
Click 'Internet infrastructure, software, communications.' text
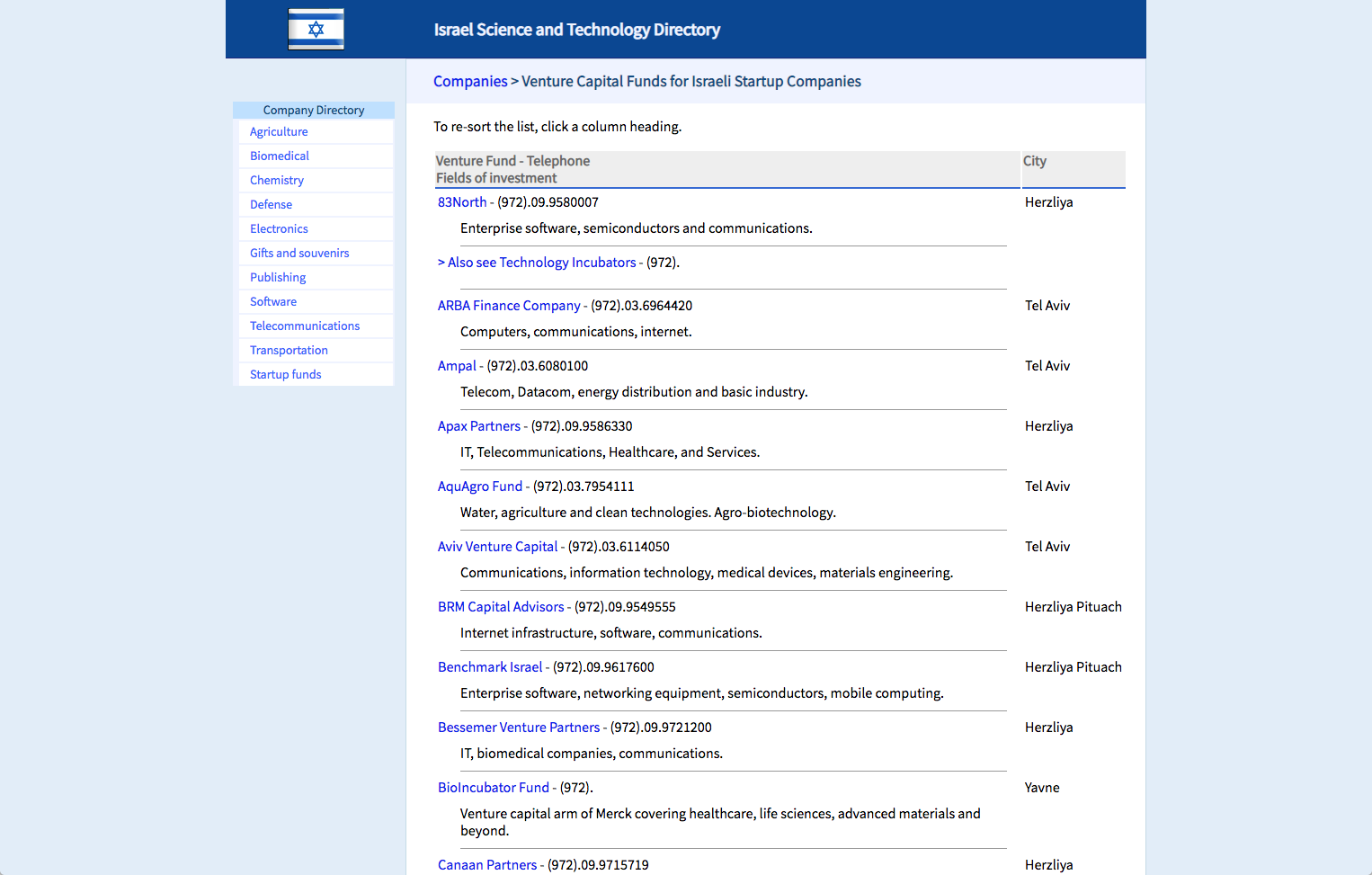611,633
